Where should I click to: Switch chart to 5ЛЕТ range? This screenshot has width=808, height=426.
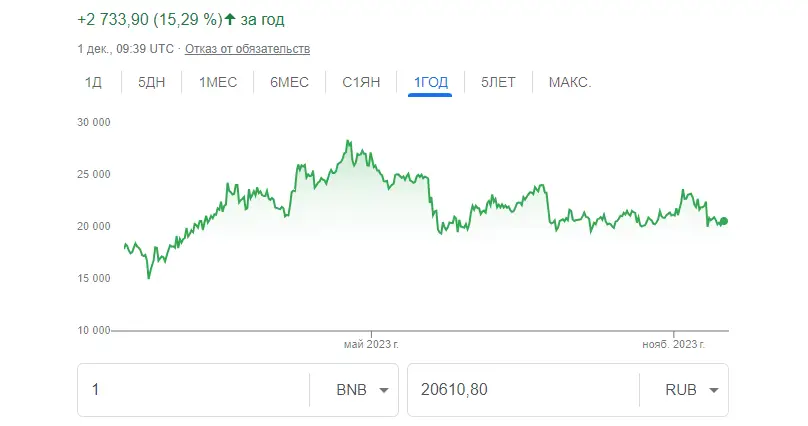point(498,82)
